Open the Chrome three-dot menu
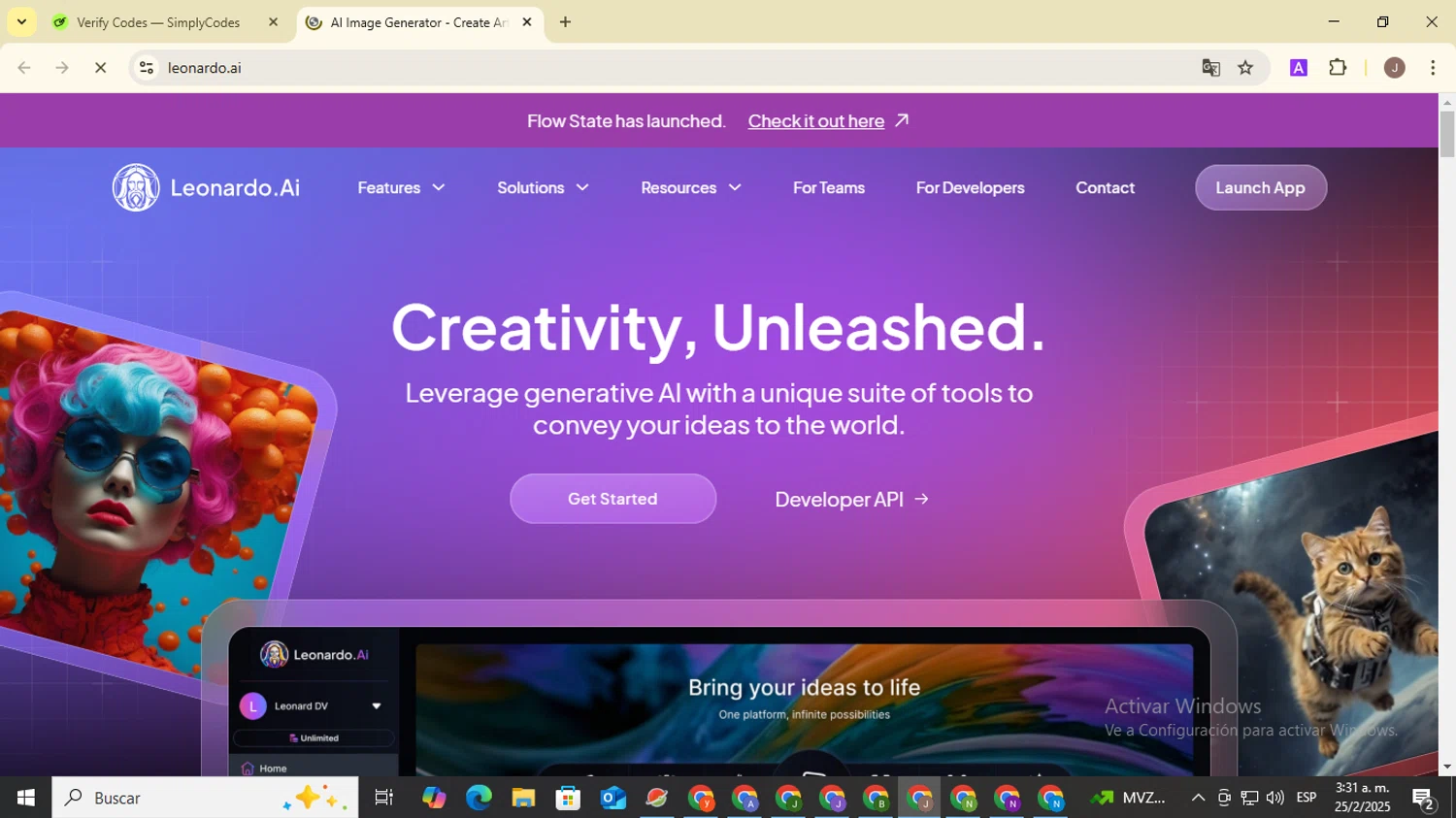 (x=1433, y=68)
